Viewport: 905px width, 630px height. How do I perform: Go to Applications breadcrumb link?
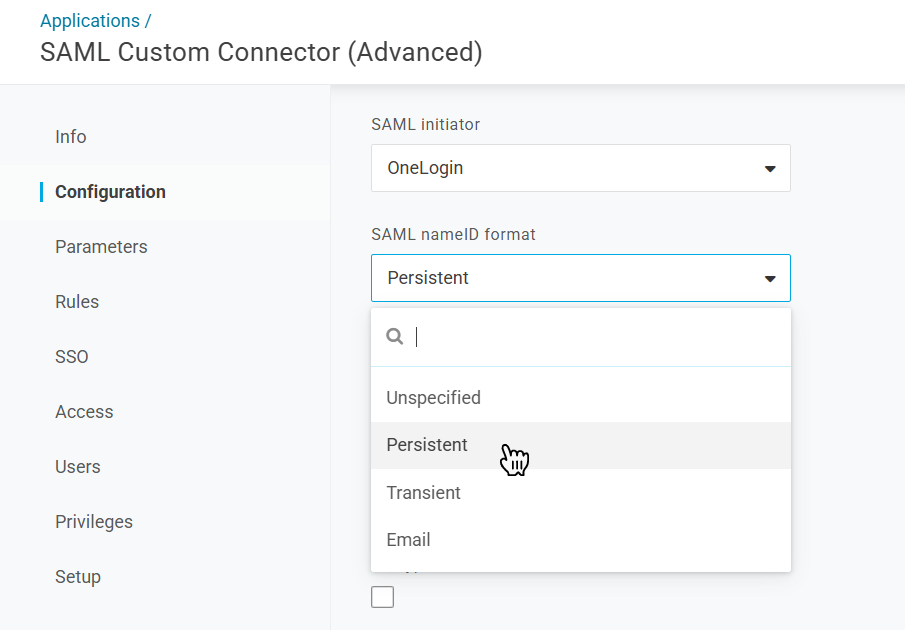pyautogui.click(x=90, y=21)
